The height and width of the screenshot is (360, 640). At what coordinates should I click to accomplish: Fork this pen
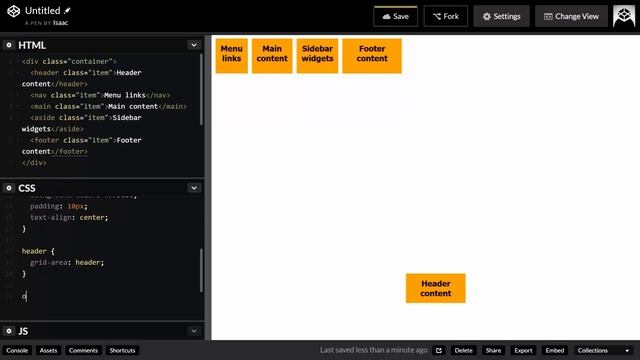click(446, 16)
